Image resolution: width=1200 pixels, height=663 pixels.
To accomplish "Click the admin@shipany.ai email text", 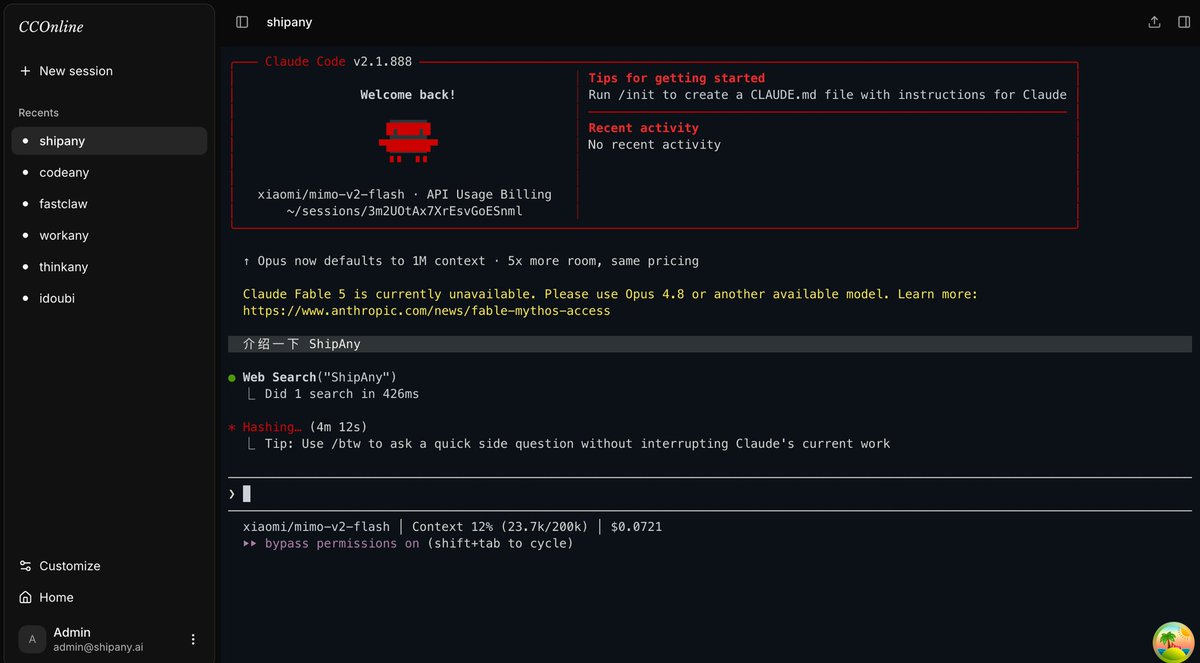I will [x=98, y=647].
